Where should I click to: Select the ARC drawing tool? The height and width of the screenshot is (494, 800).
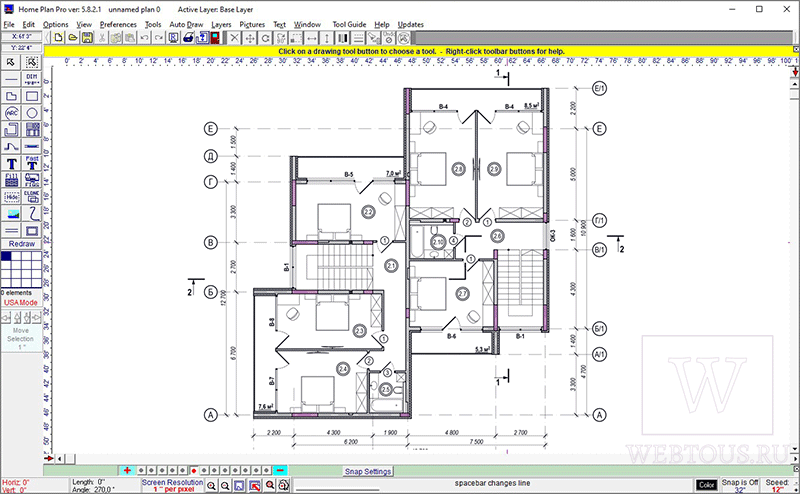11,113
